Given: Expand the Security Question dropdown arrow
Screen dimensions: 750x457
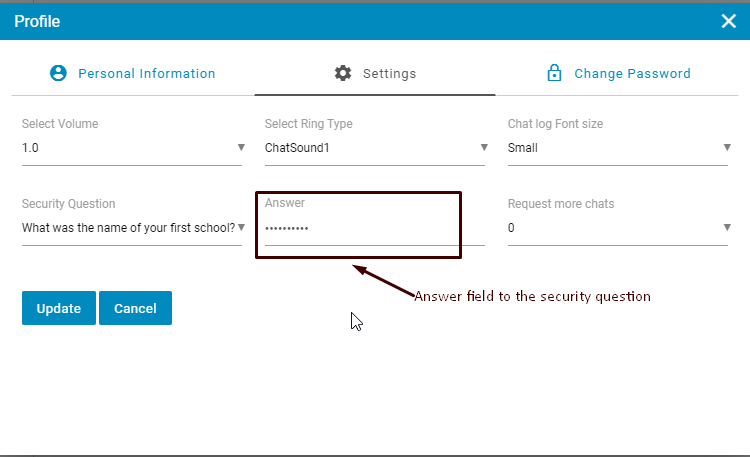Looking at the screenshot, I should pyautogui.click(x=240, y=227).
